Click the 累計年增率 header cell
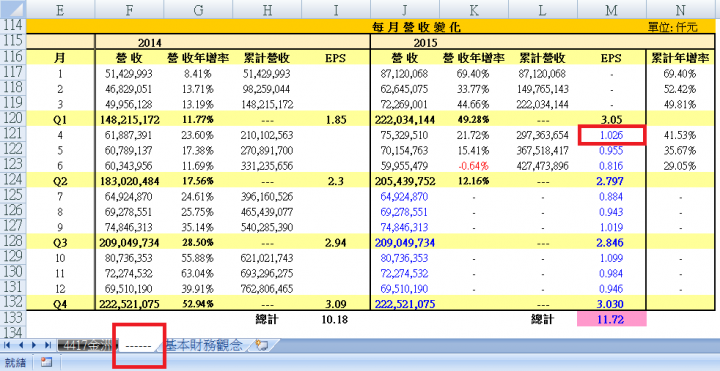Screen dimensions: 720x371 pos(680,58)
